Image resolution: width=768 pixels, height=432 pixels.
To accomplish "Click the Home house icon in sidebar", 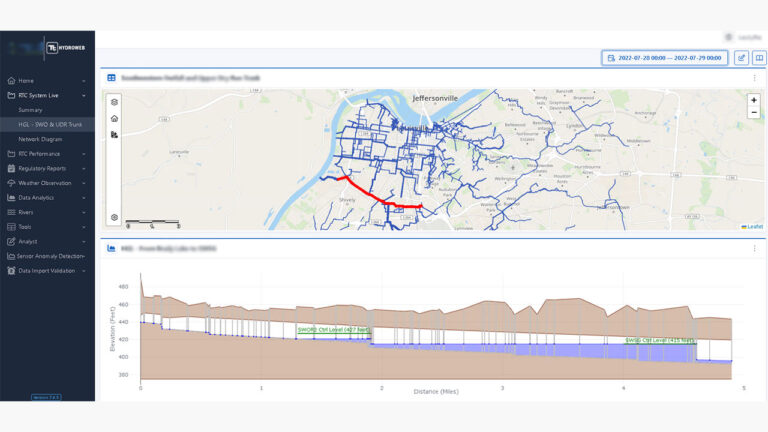I will tap(11, 80).
